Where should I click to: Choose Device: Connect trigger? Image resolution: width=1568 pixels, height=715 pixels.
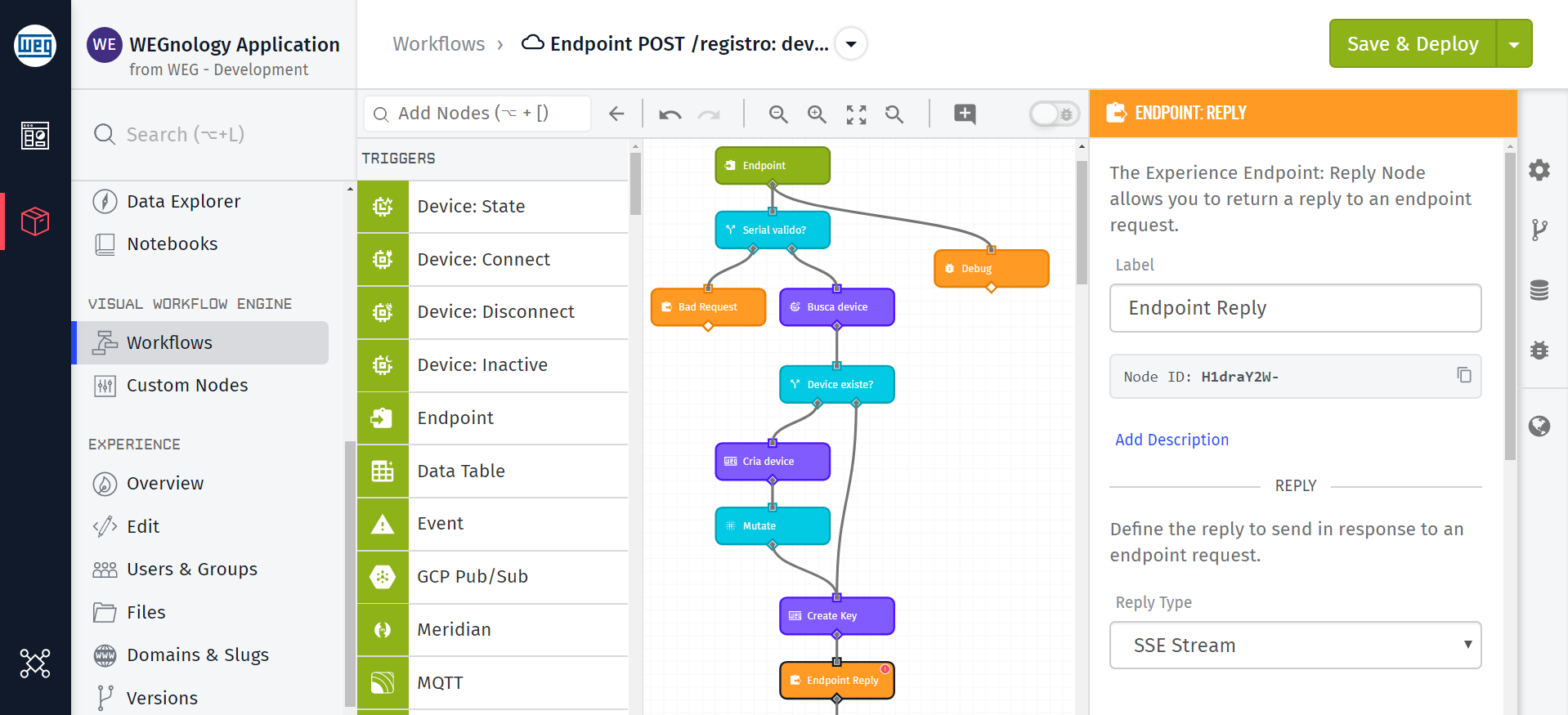click(493, 260)
